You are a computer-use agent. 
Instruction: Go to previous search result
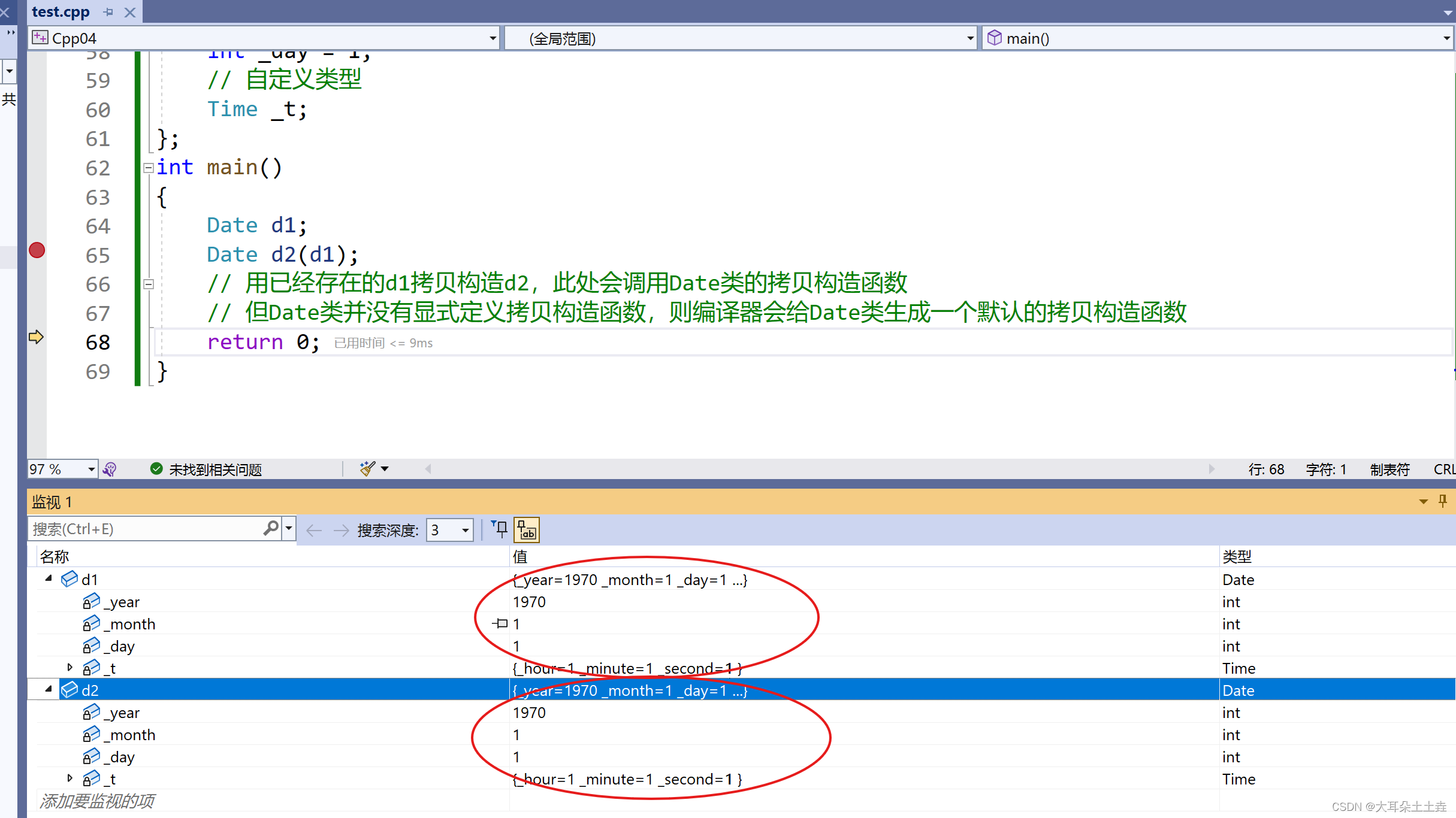click(x=314, y=530)
